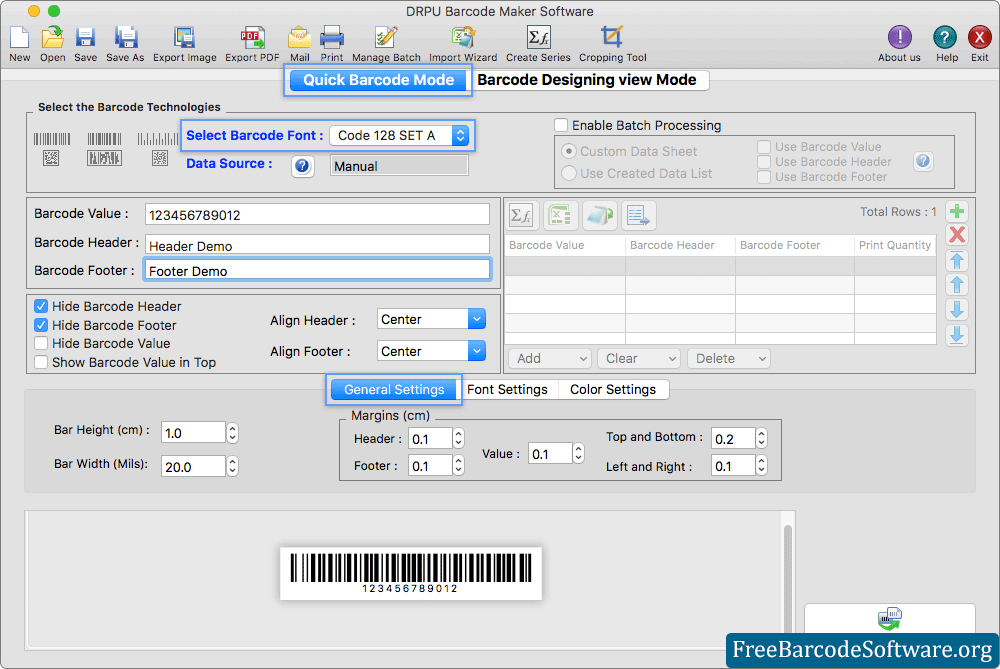Screen dimensions: 1000x669
Task: Send the barcode using the Mail icon
Action: pyautogui.click(x=300, y=38)
